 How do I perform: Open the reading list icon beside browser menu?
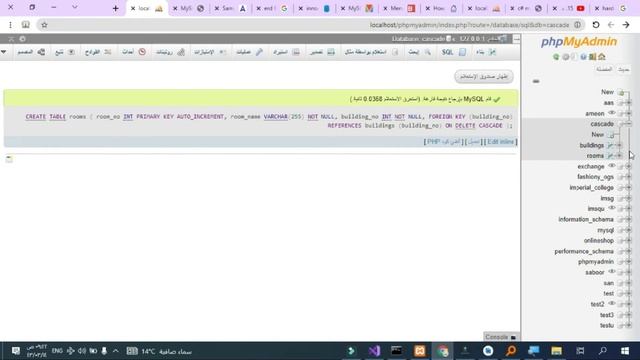click(x=26, y=25)
